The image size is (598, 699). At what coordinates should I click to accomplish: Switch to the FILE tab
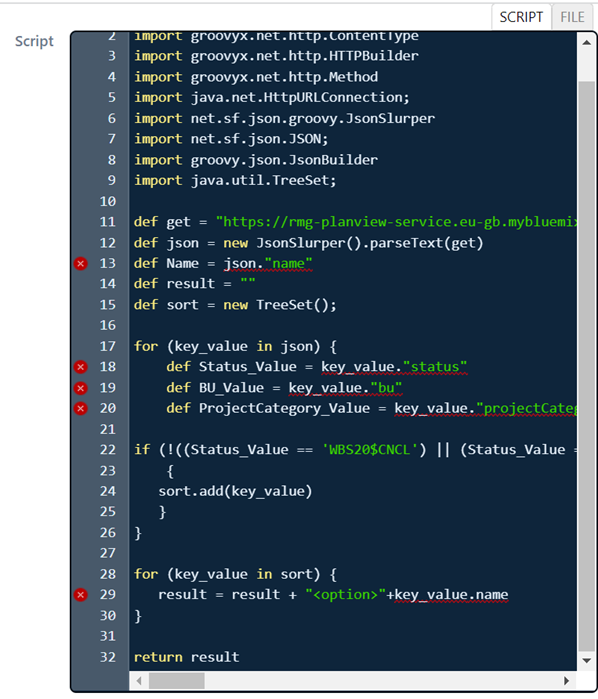pos(572,17)
